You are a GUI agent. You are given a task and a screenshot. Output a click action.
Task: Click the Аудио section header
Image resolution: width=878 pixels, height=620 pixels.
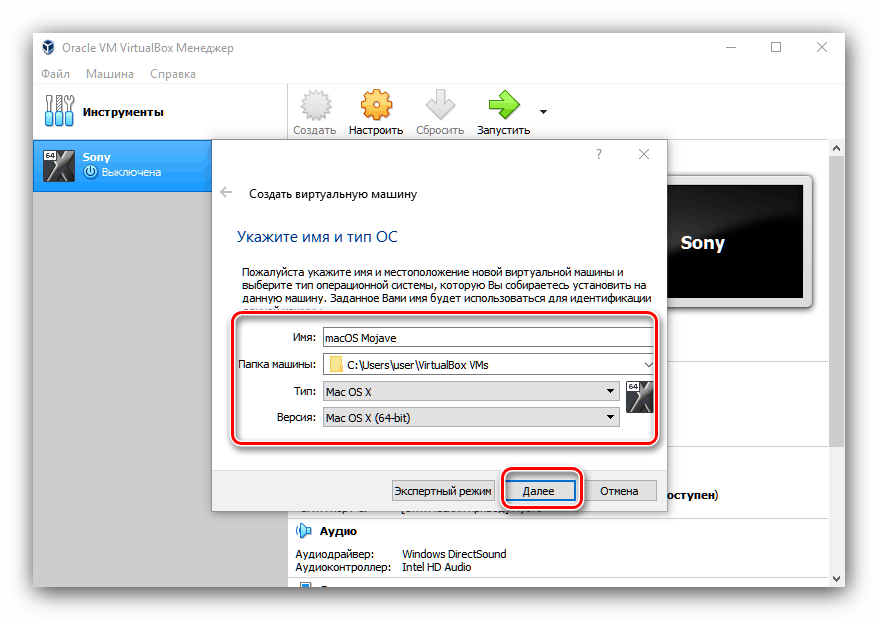338,531
